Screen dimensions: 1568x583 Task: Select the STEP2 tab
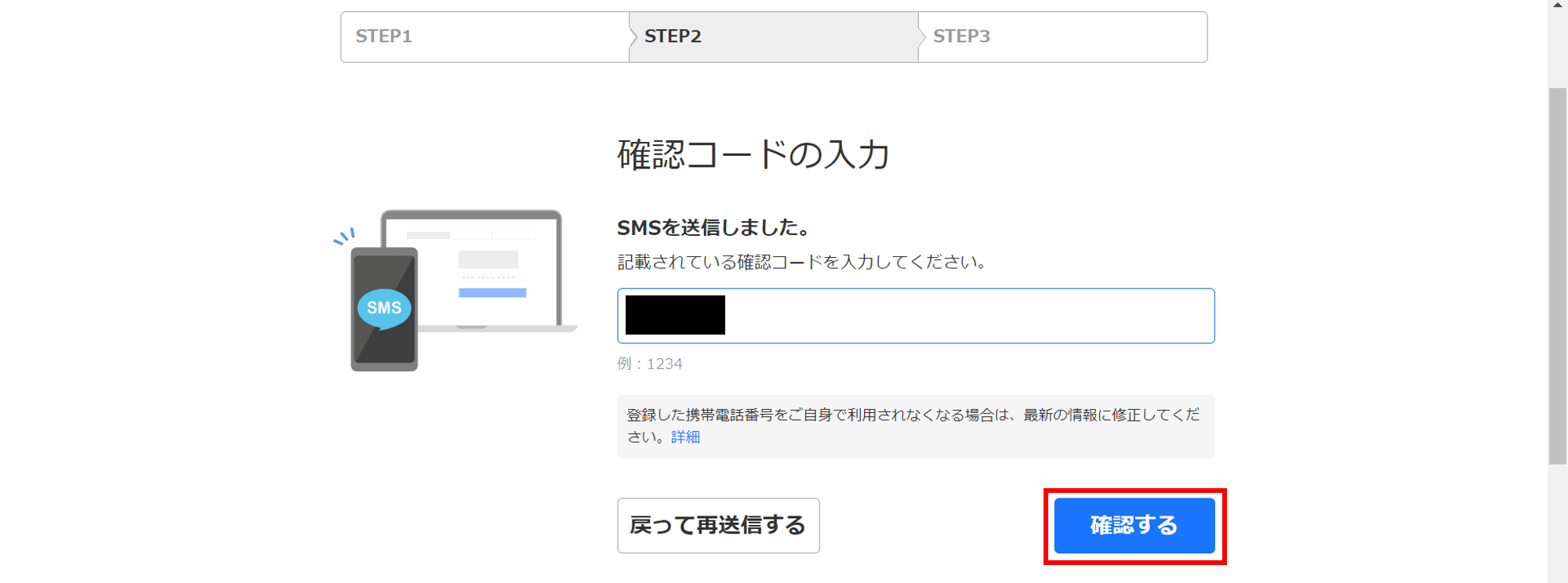(774, 37)
